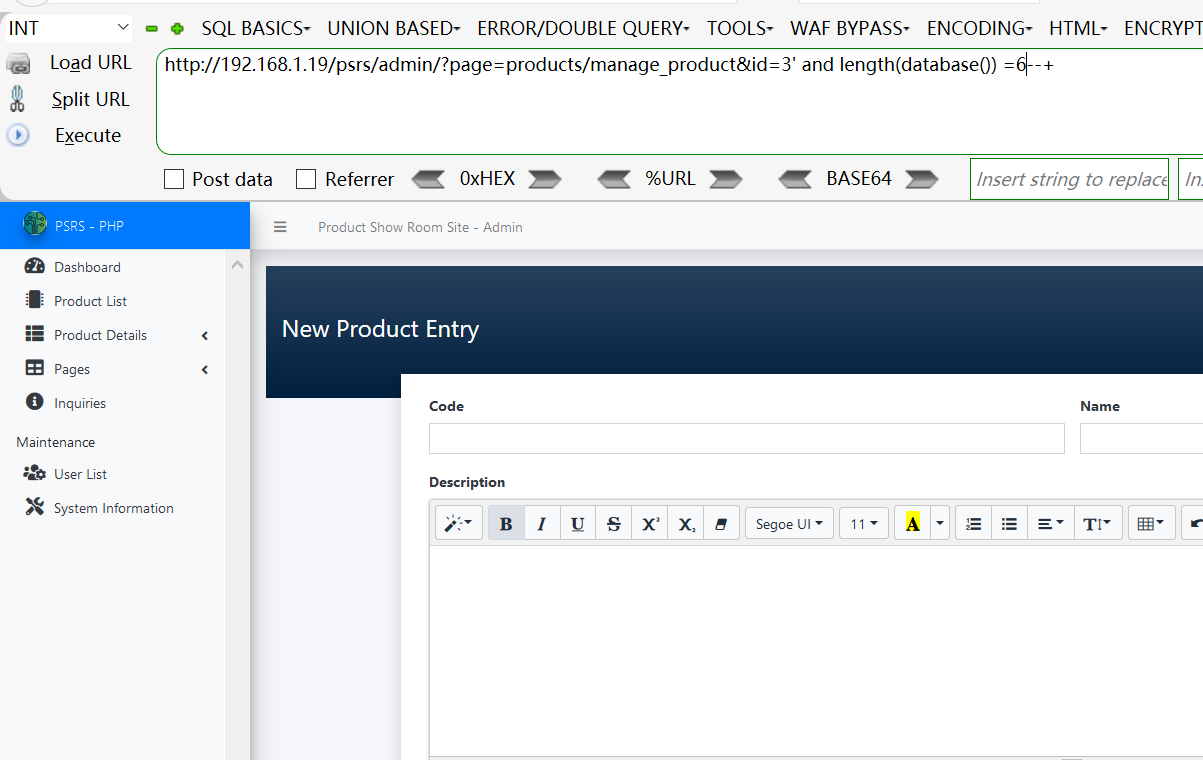The height and width of the screenshot is (760, 1203).
Task: Click into the URL text area
Action: (x=680, y=102)
